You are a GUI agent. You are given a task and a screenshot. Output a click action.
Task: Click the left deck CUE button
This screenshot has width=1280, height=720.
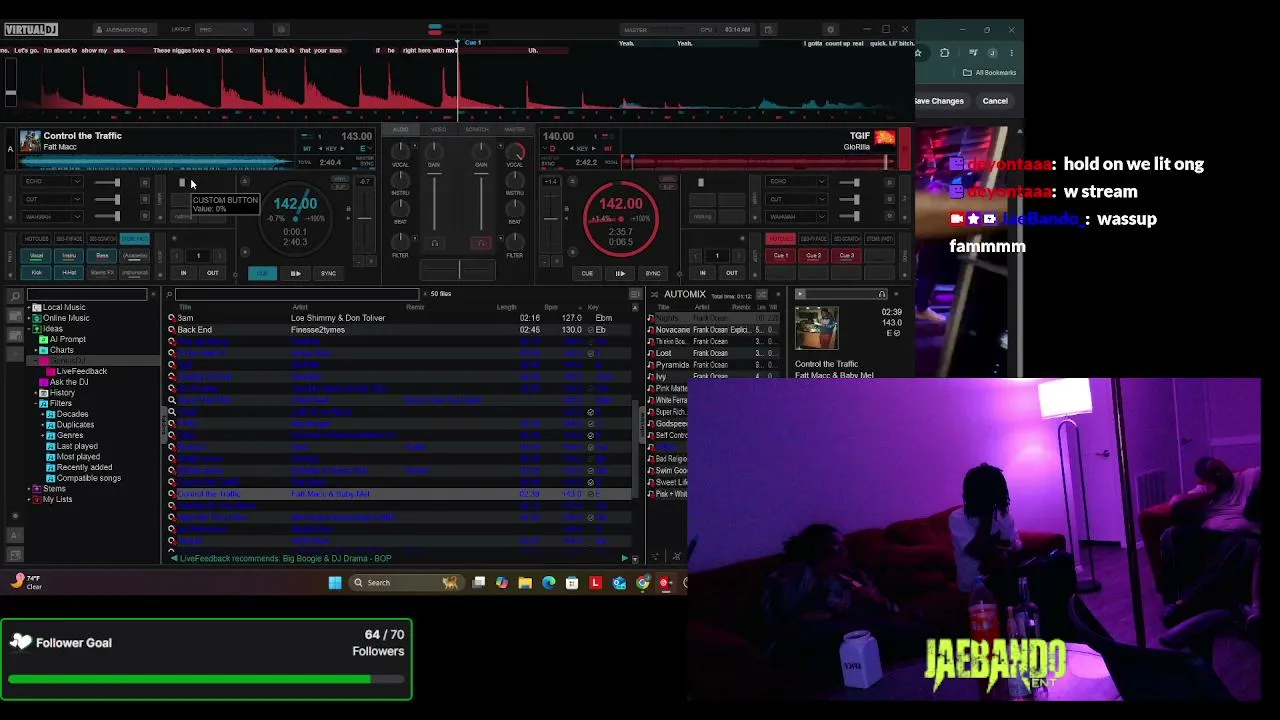pos(262,273)
